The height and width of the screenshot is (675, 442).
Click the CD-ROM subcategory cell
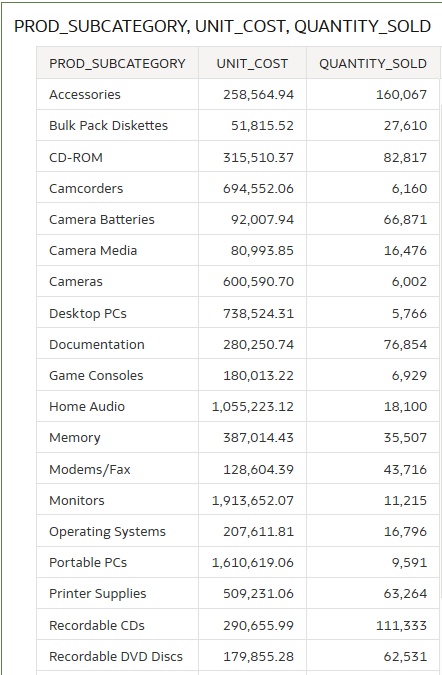click(x=117, y=157)
